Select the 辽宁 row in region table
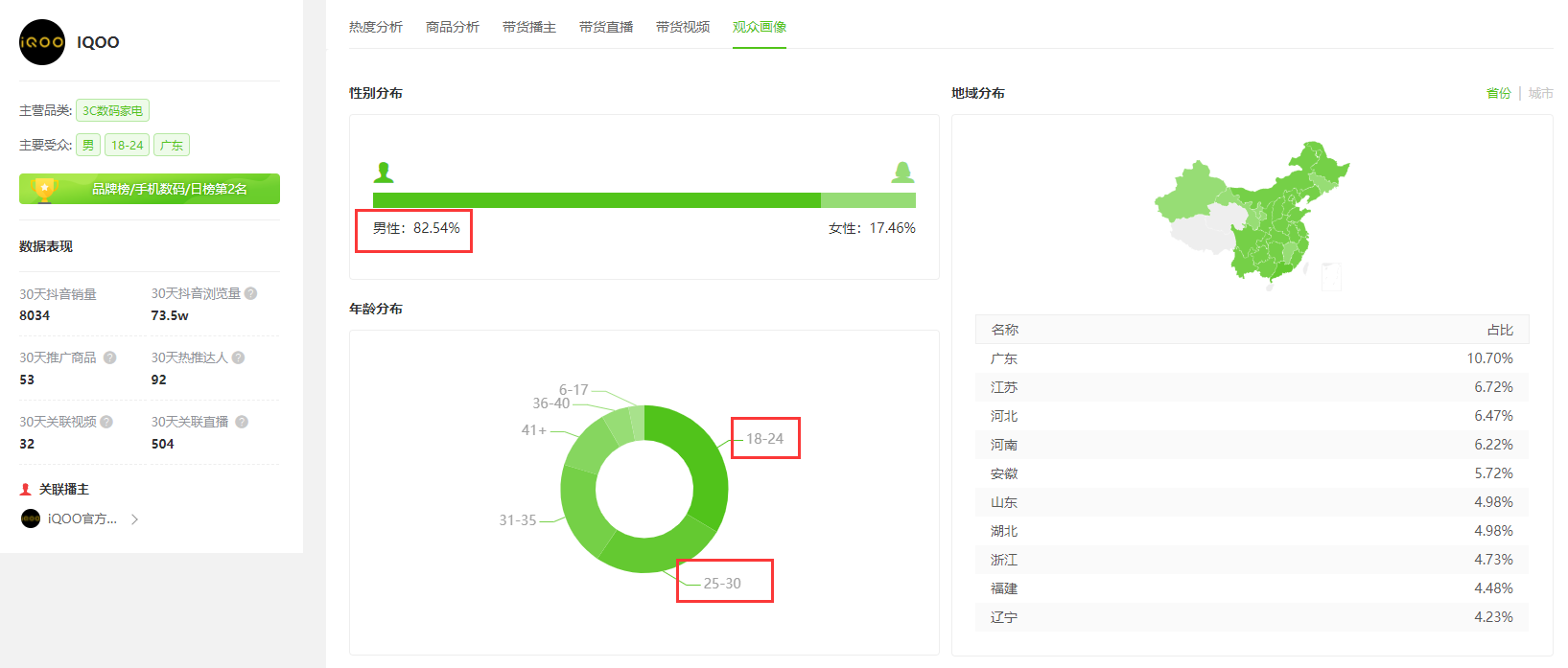 click(1252, 617)
